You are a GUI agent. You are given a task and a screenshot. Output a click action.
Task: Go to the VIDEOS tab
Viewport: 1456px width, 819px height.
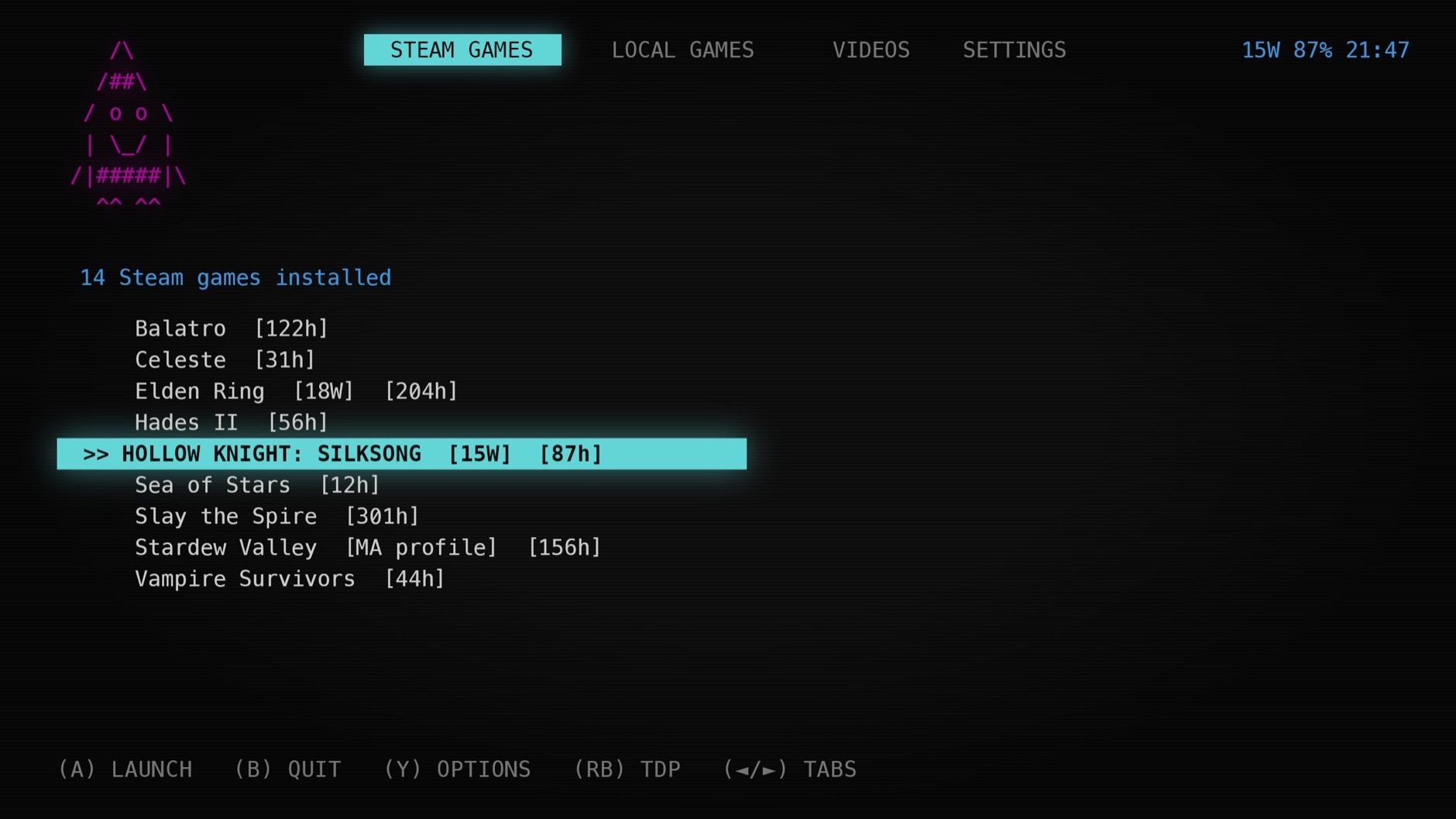coord(871,50)
